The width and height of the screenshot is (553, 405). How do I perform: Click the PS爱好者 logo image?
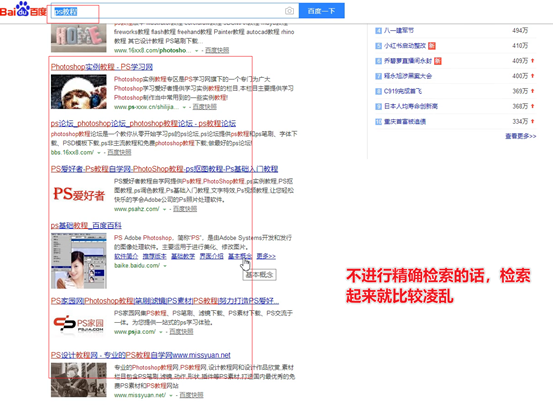pos(79,194)
